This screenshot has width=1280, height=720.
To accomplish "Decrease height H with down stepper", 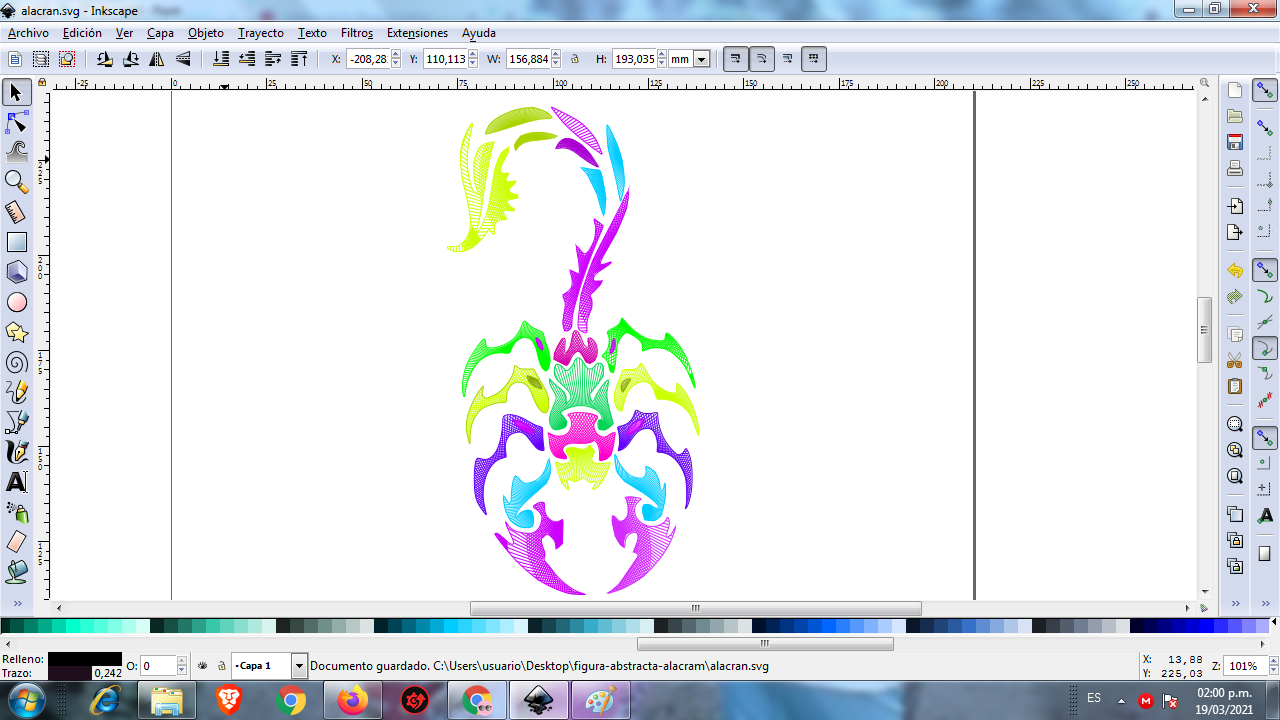I will [662, 64].
